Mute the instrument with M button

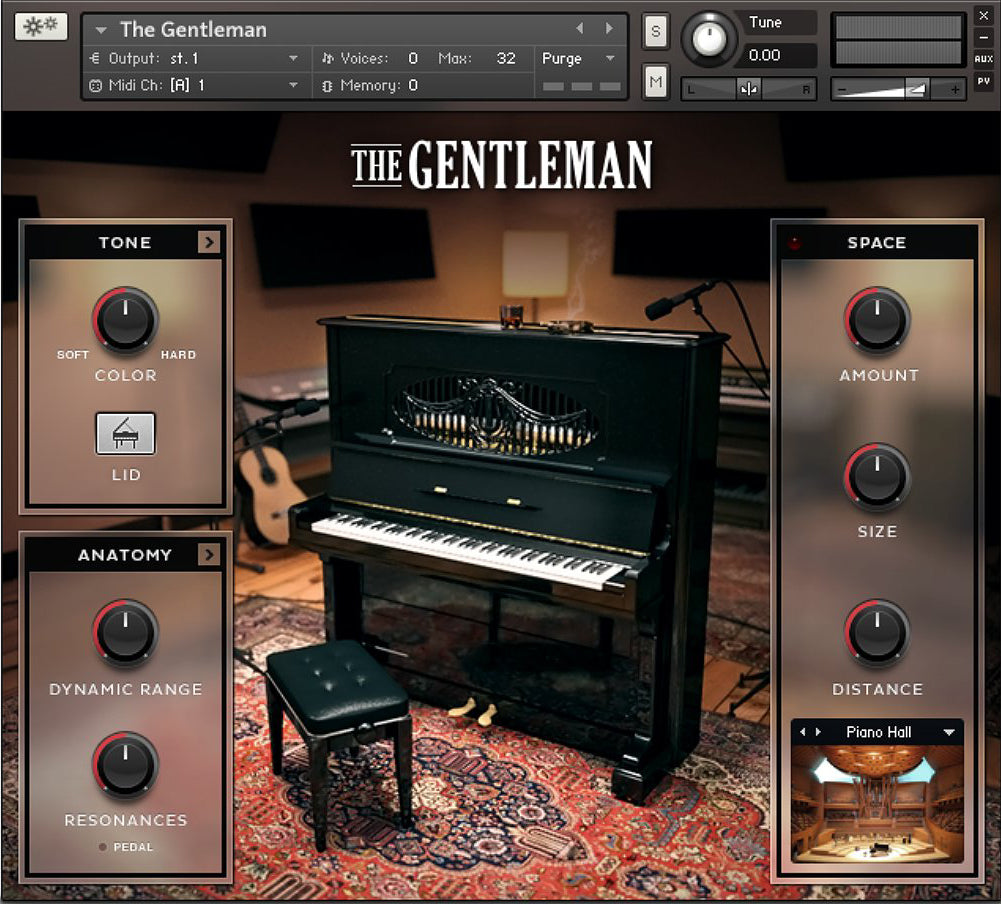[x=655, y=82]
